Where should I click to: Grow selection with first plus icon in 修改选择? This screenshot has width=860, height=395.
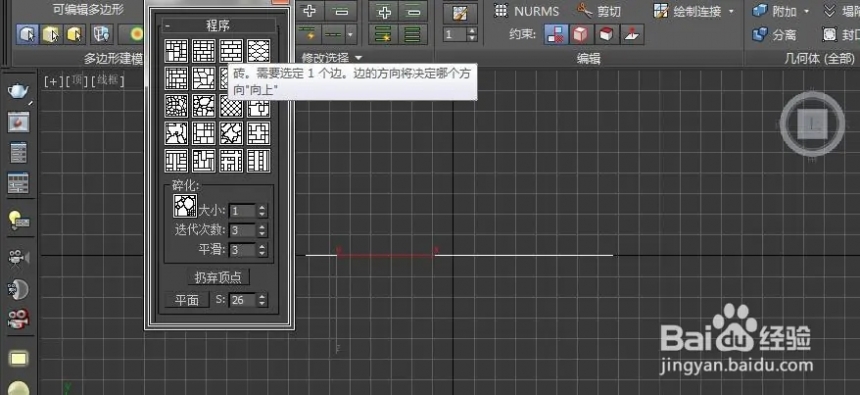pyautogui.click(x=310, y=10)
